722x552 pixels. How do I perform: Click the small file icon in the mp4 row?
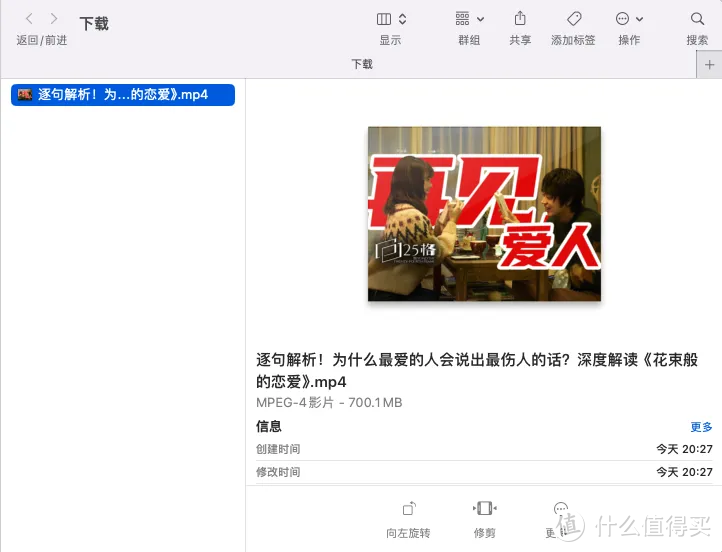[x=24, y=95]
